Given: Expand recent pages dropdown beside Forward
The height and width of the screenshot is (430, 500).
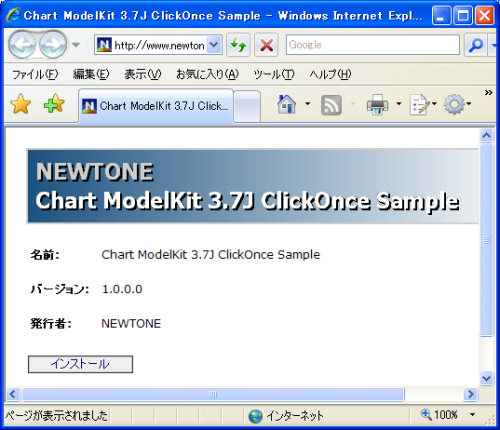Looking at the screenshot, I should click(76, 45).
